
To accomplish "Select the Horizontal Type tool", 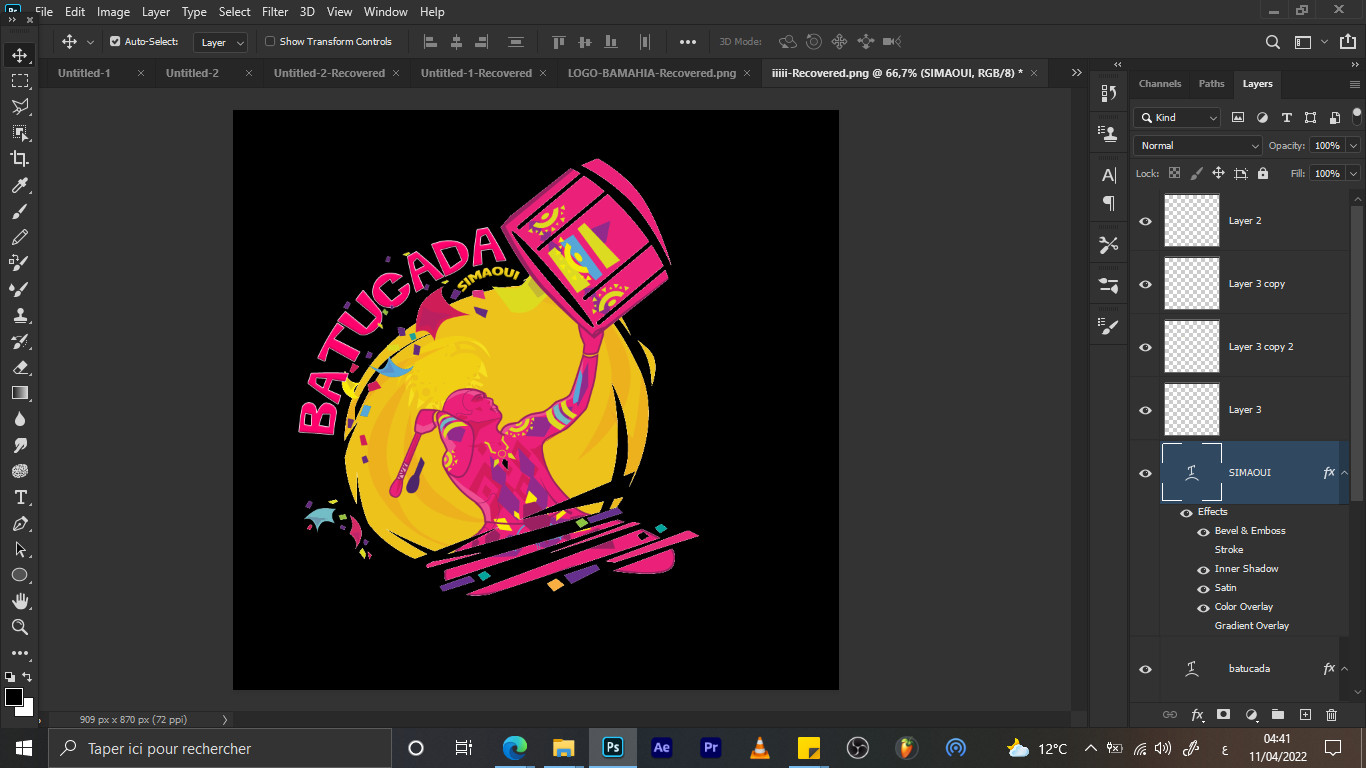I will pos(19,497).
